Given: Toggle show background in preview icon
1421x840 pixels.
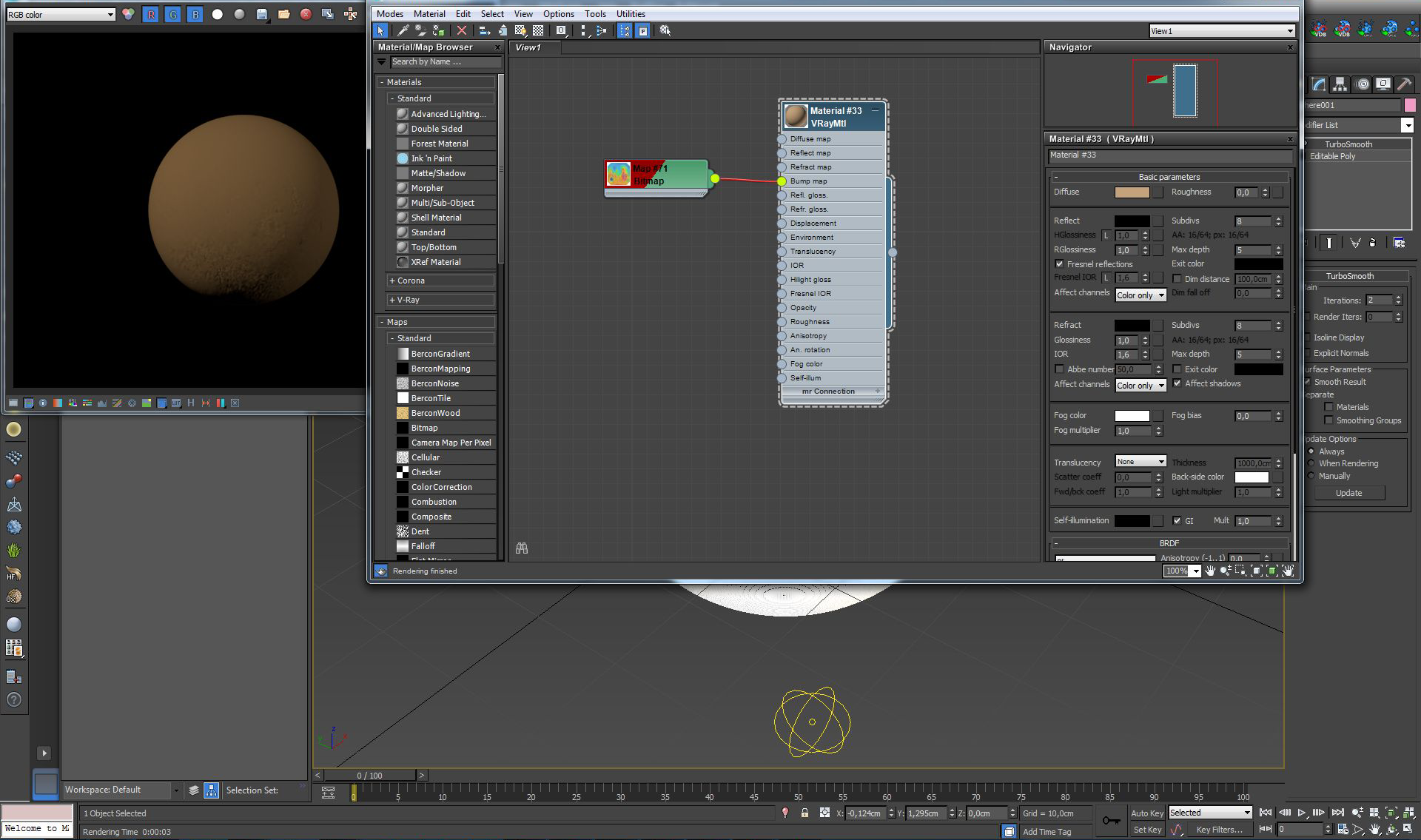Looking at the screenshot, I should [x=538, y=30].
